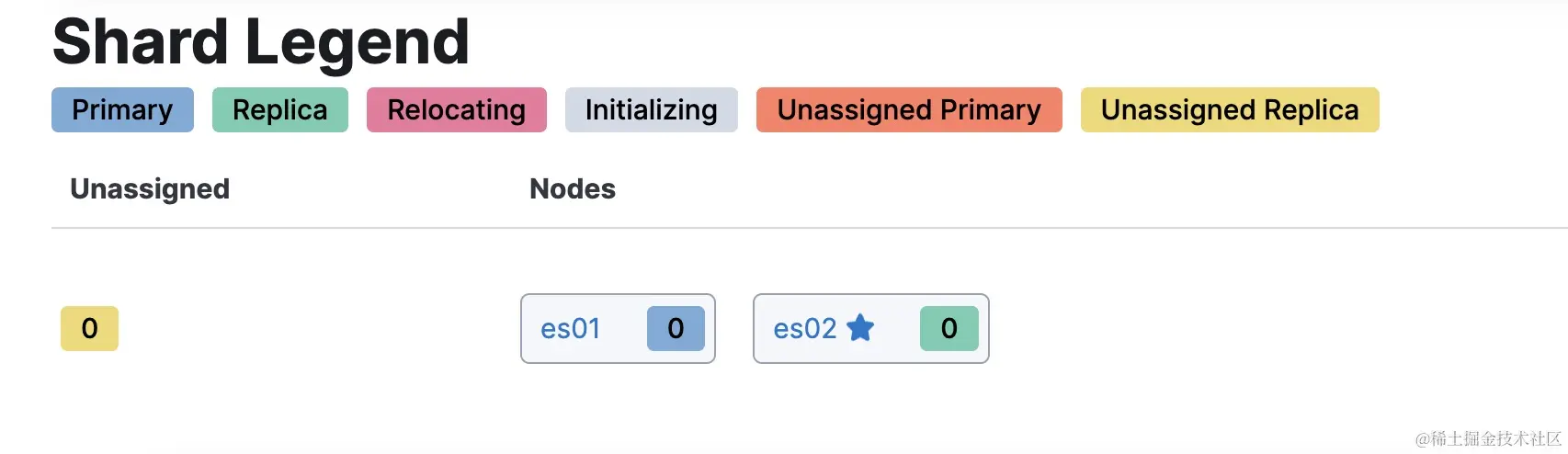This screenshot has height=454, width=1568.
Task: Click the yellow unassigned replica shard 0
Action: point(89,328)
